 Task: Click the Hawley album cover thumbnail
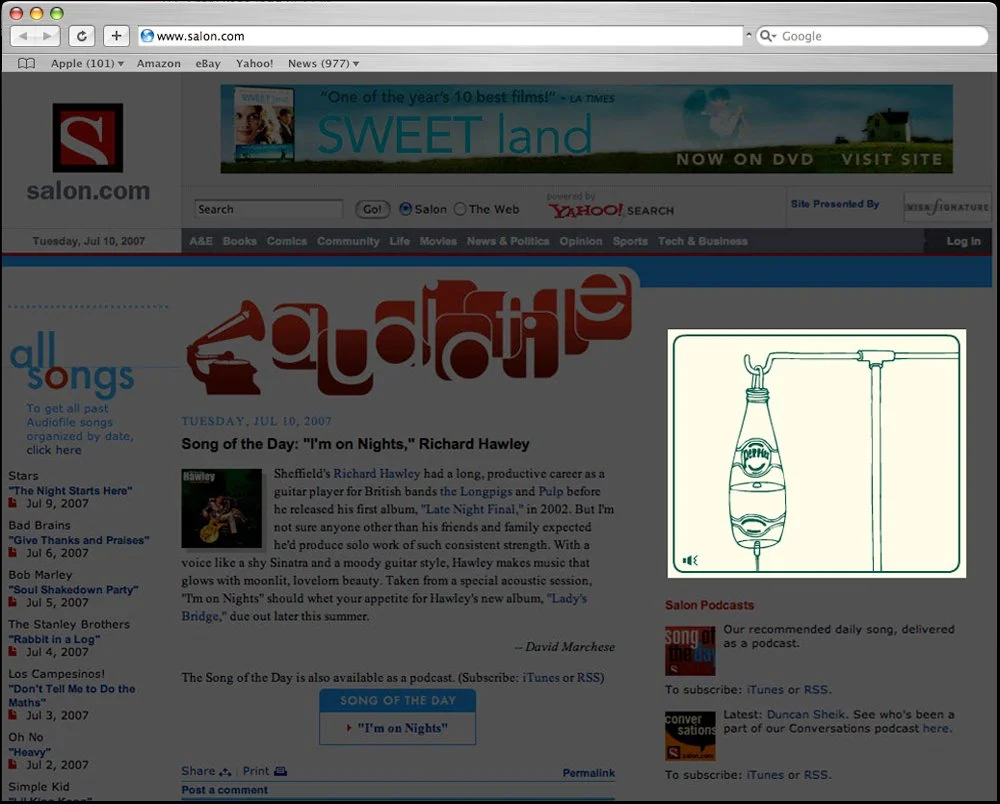coord(221,508)
